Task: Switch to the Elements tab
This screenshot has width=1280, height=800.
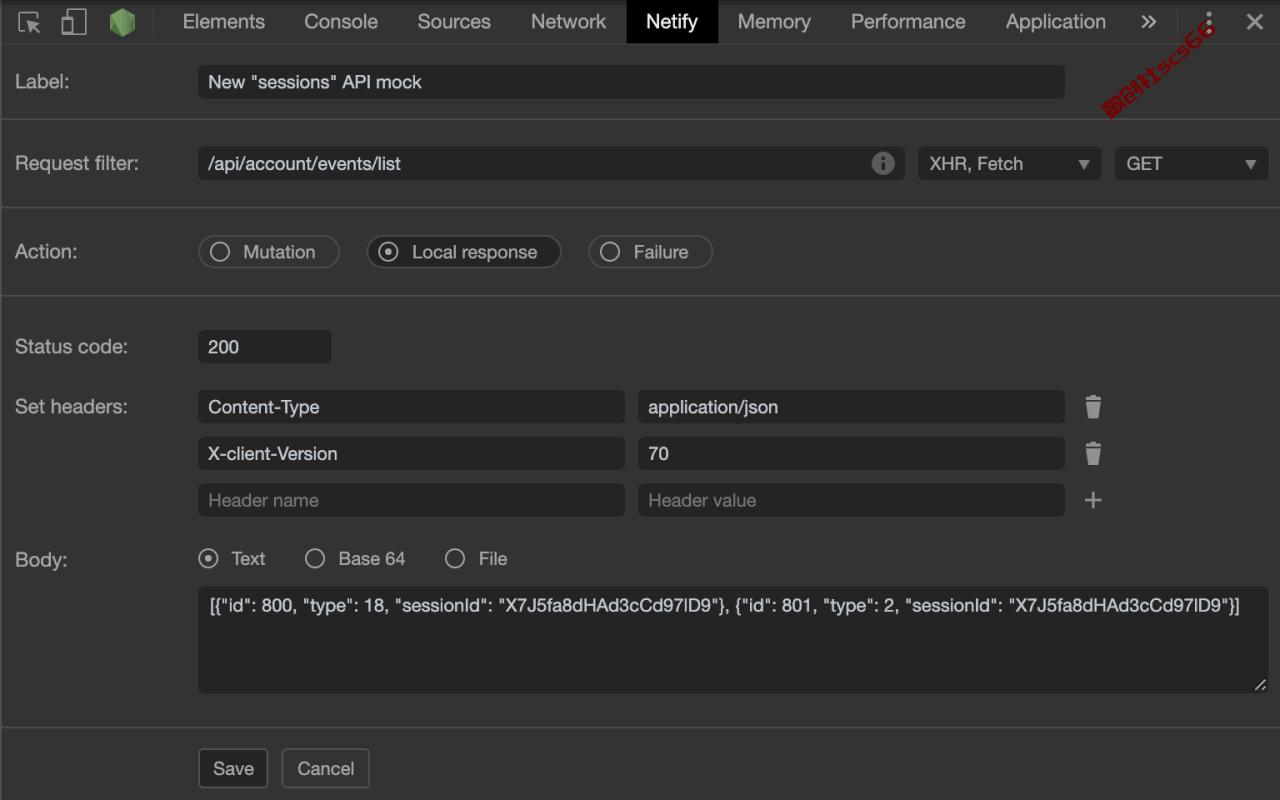Action: coord(224,22)
